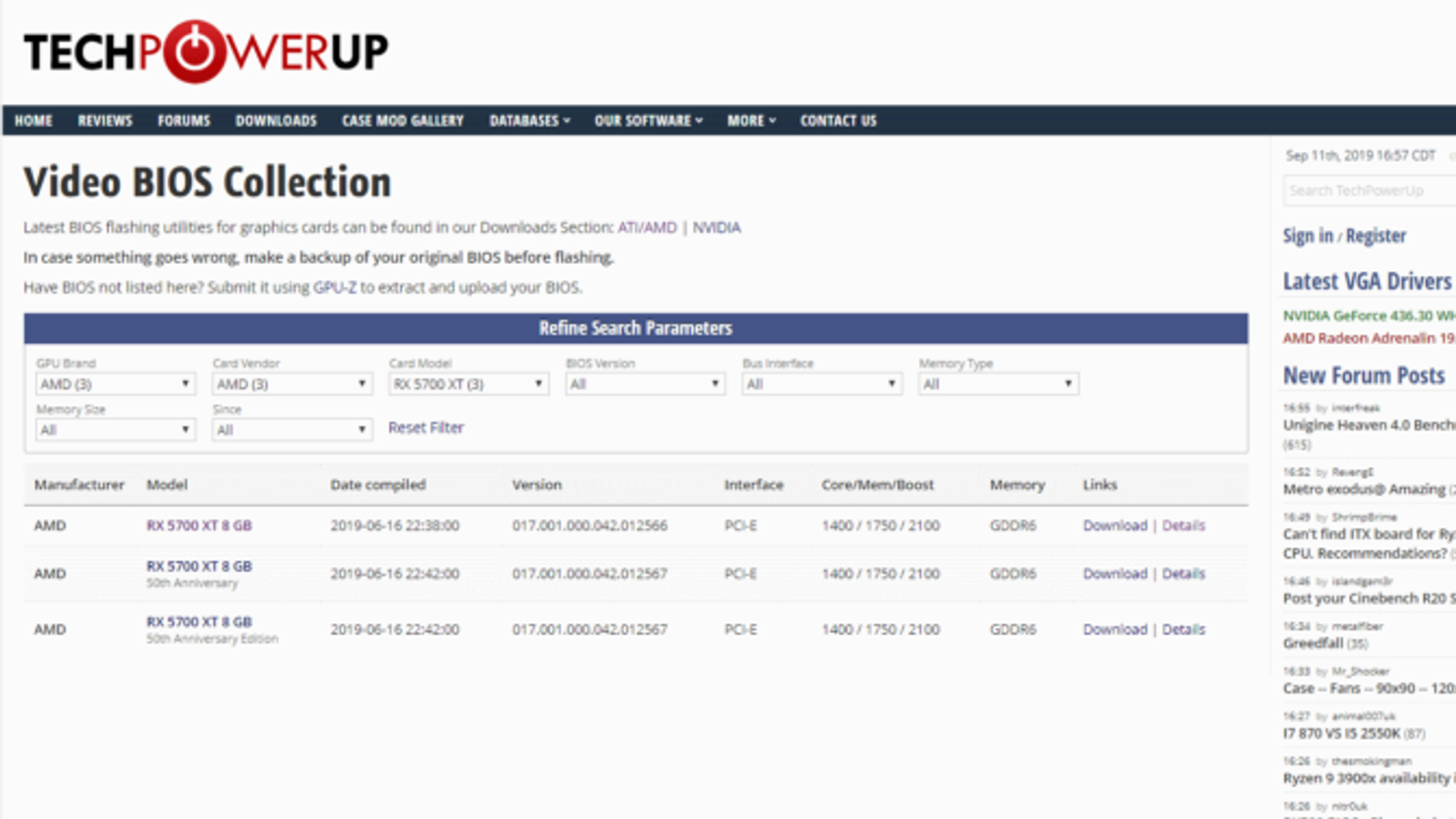1456x819 pixels.
Task: Click the Video BIOS Collection heading
Action: coord(207,182)
